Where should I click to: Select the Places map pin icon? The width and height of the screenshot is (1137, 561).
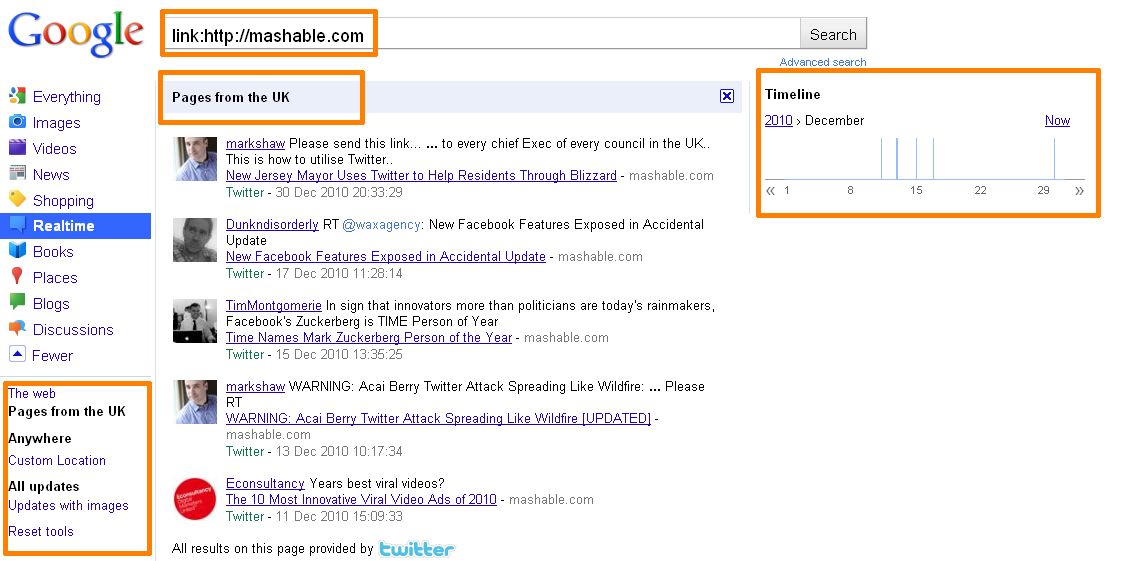pos(17,277)
